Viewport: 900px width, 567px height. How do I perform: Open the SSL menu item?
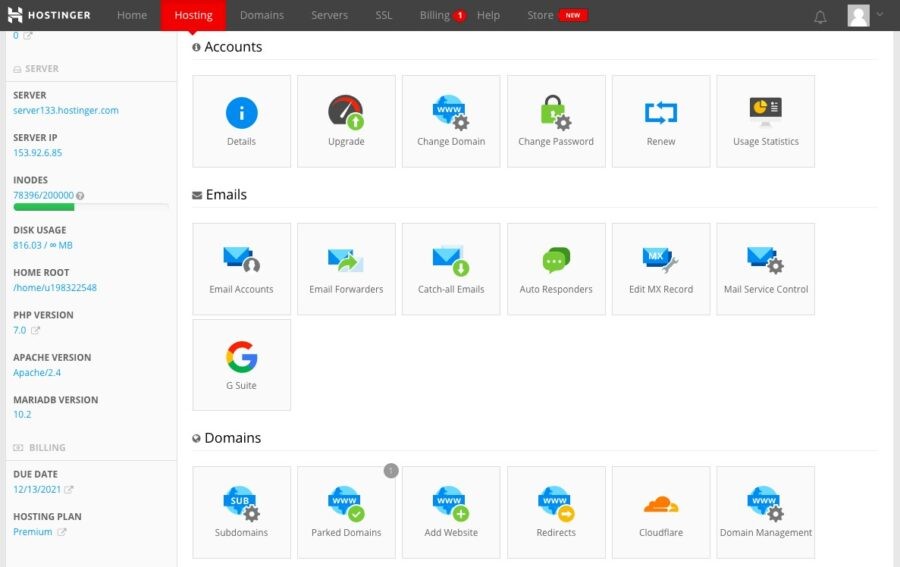[x=384, y=15]
